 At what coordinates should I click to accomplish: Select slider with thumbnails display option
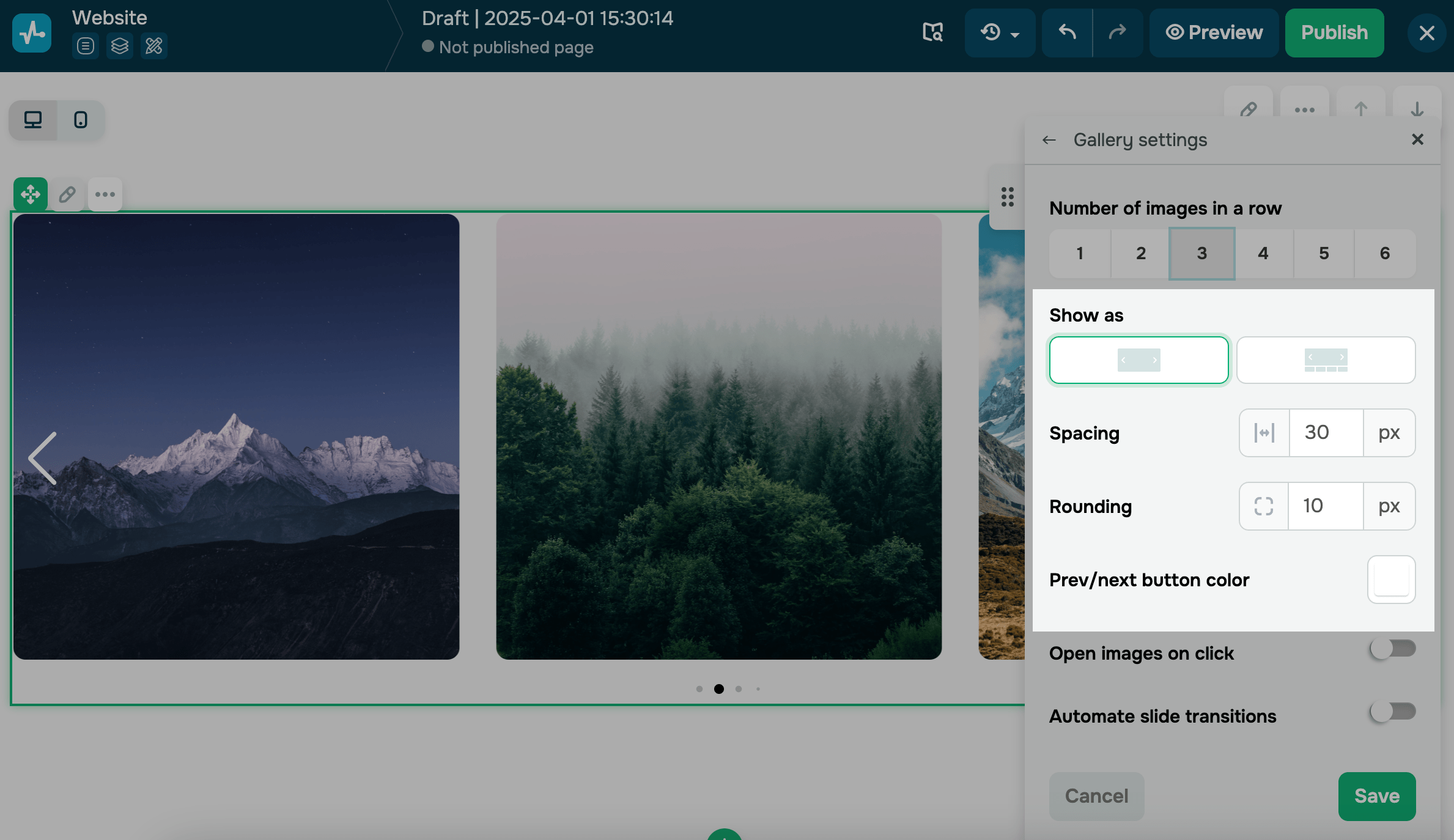tap(1326, 360)
